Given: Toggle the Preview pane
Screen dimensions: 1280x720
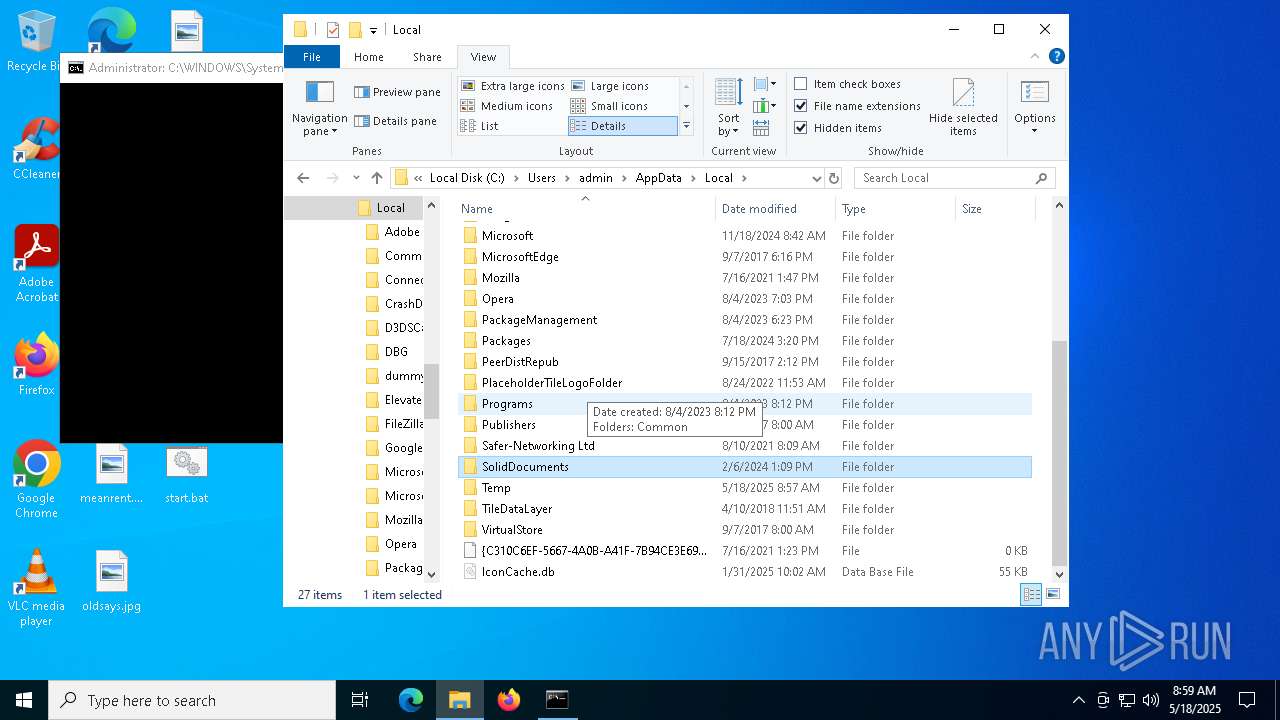Looking at the screenshot, I should [397, 92].
